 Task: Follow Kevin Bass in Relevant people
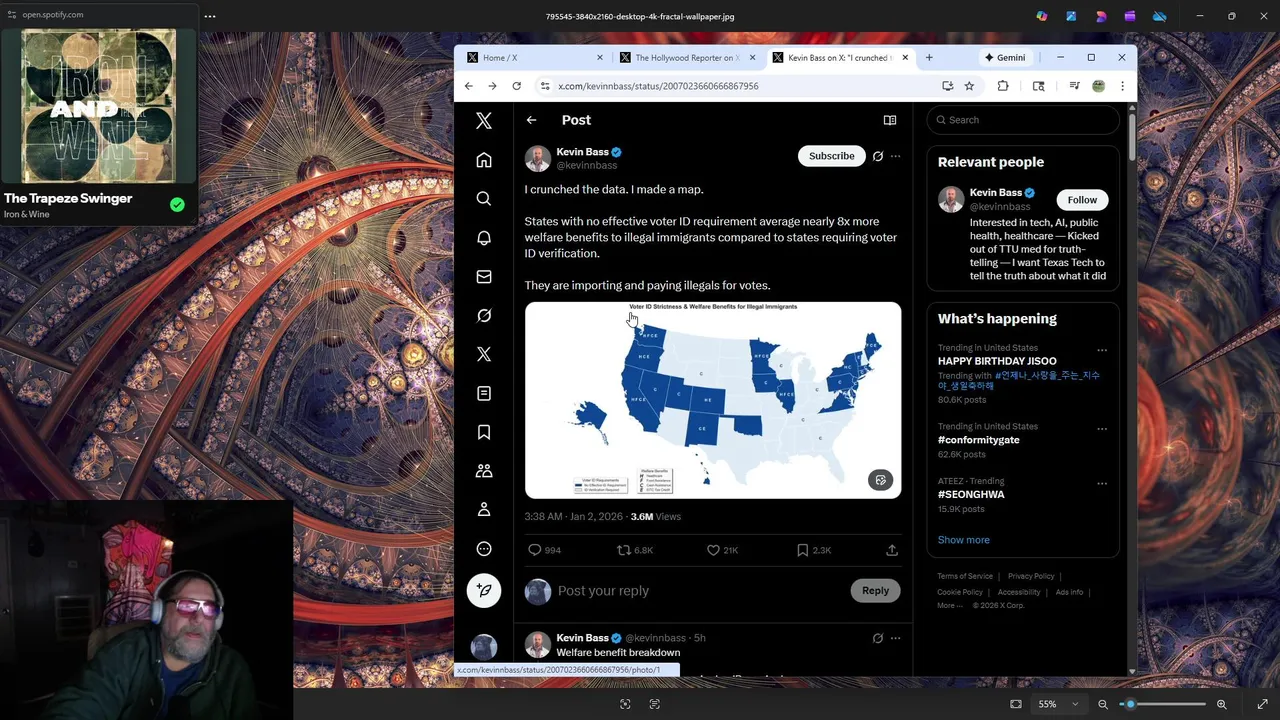click(x=1082, y=200)
